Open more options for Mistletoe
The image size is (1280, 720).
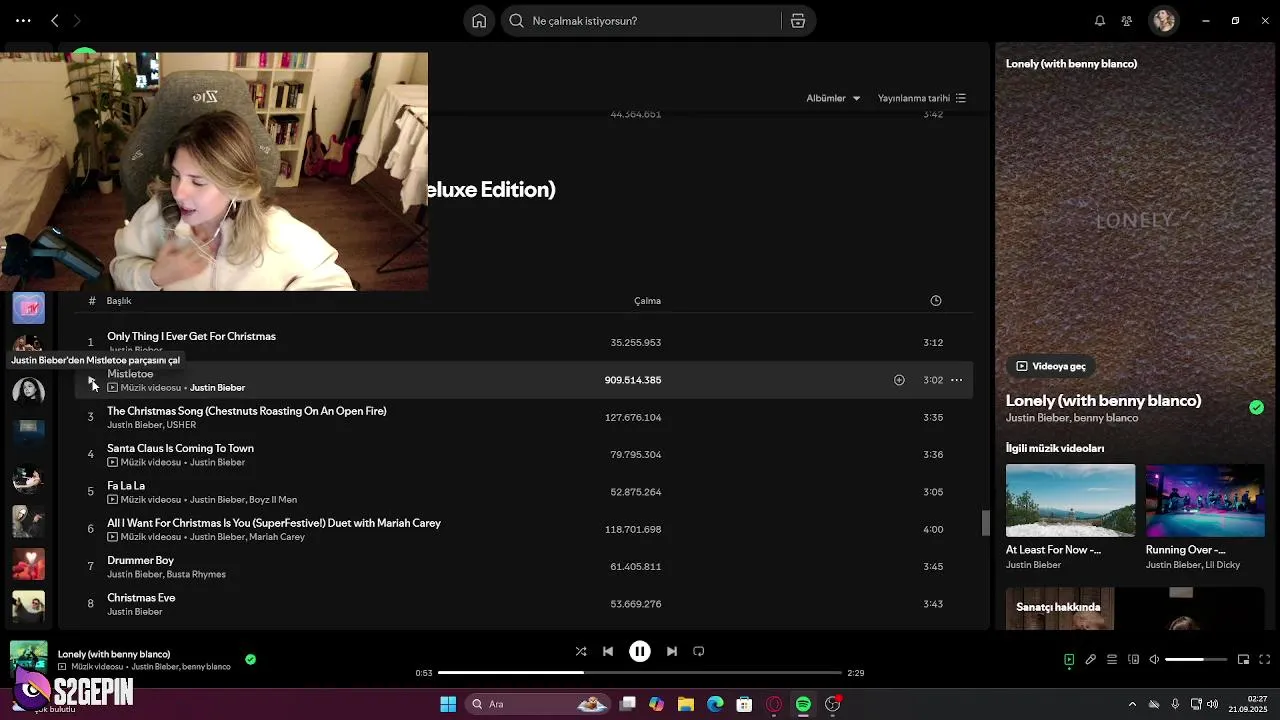956,380
